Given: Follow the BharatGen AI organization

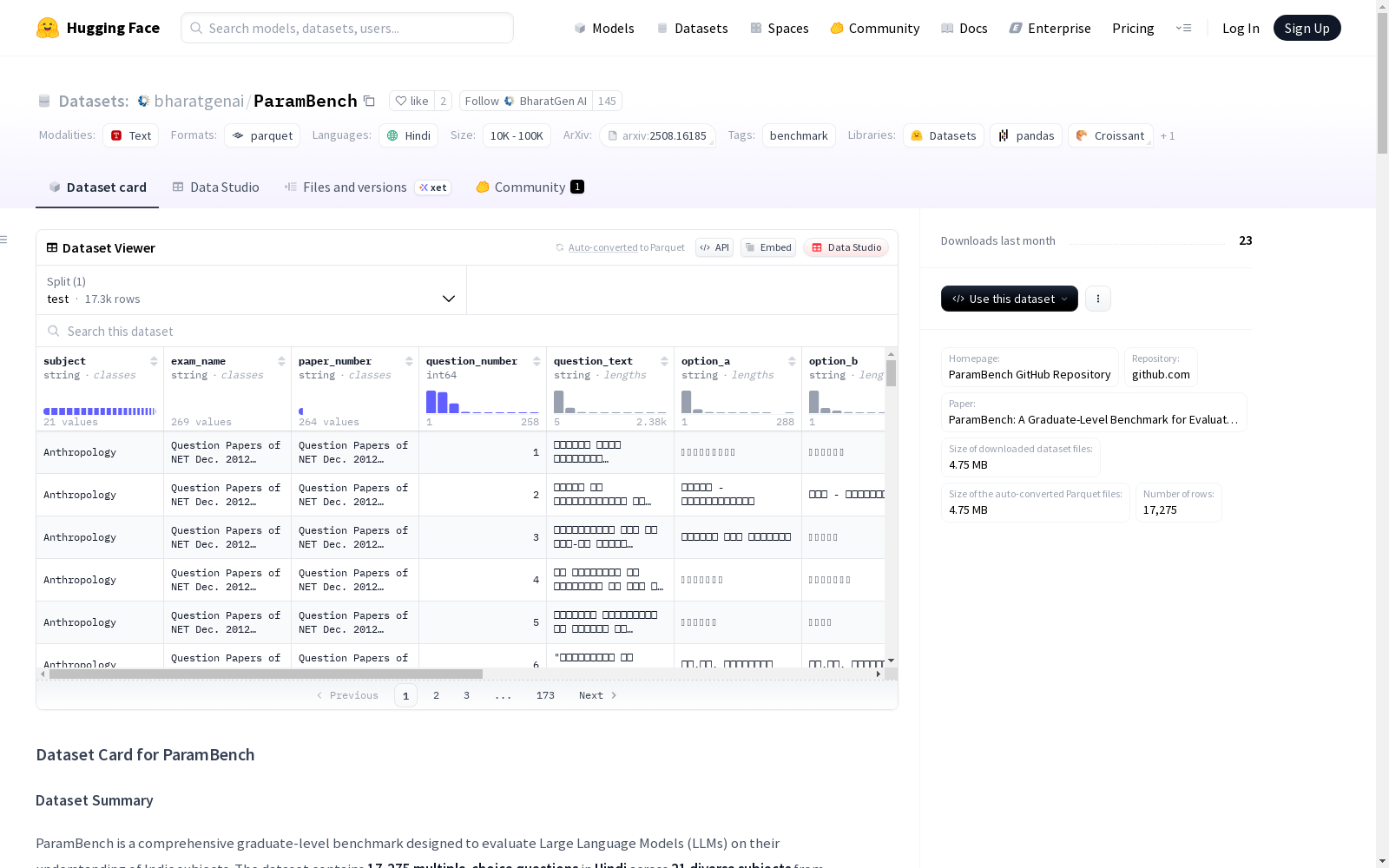Looking at the screenshot, I should 526,101.
